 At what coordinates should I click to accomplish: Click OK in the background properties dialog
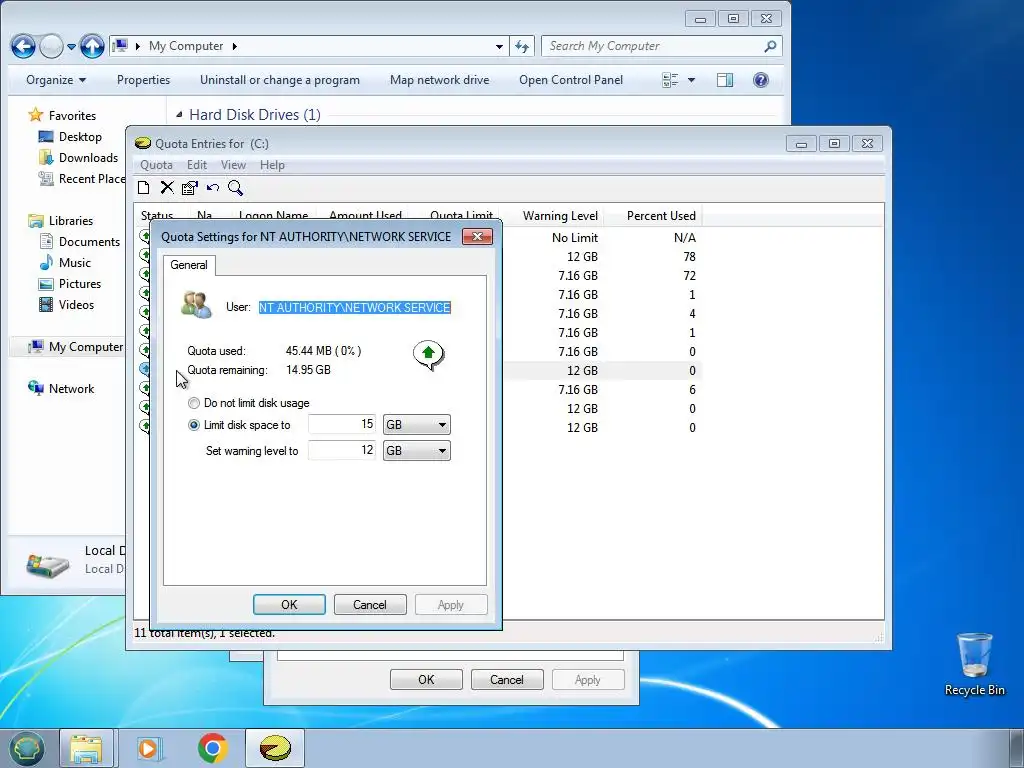[426, 680]
